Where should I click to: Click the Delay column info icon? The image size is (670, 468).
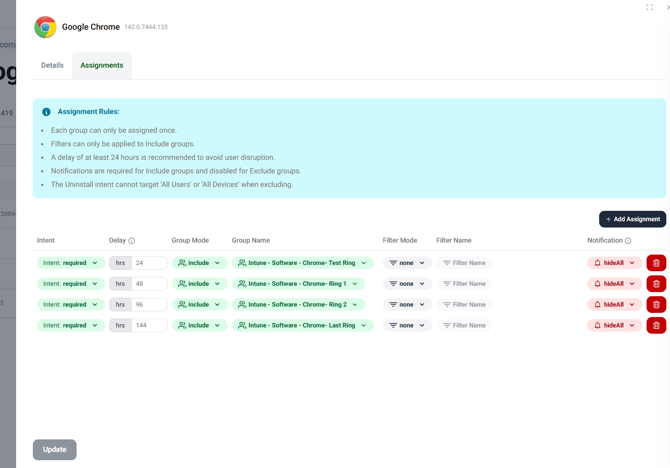tap(131, 241)
